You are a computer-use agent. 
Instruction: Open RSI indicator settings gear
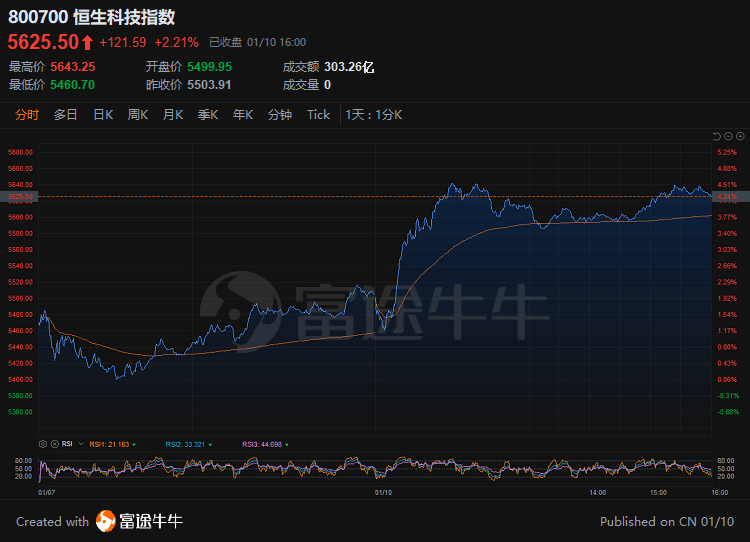pyautogui.click(x=43, y=443)
